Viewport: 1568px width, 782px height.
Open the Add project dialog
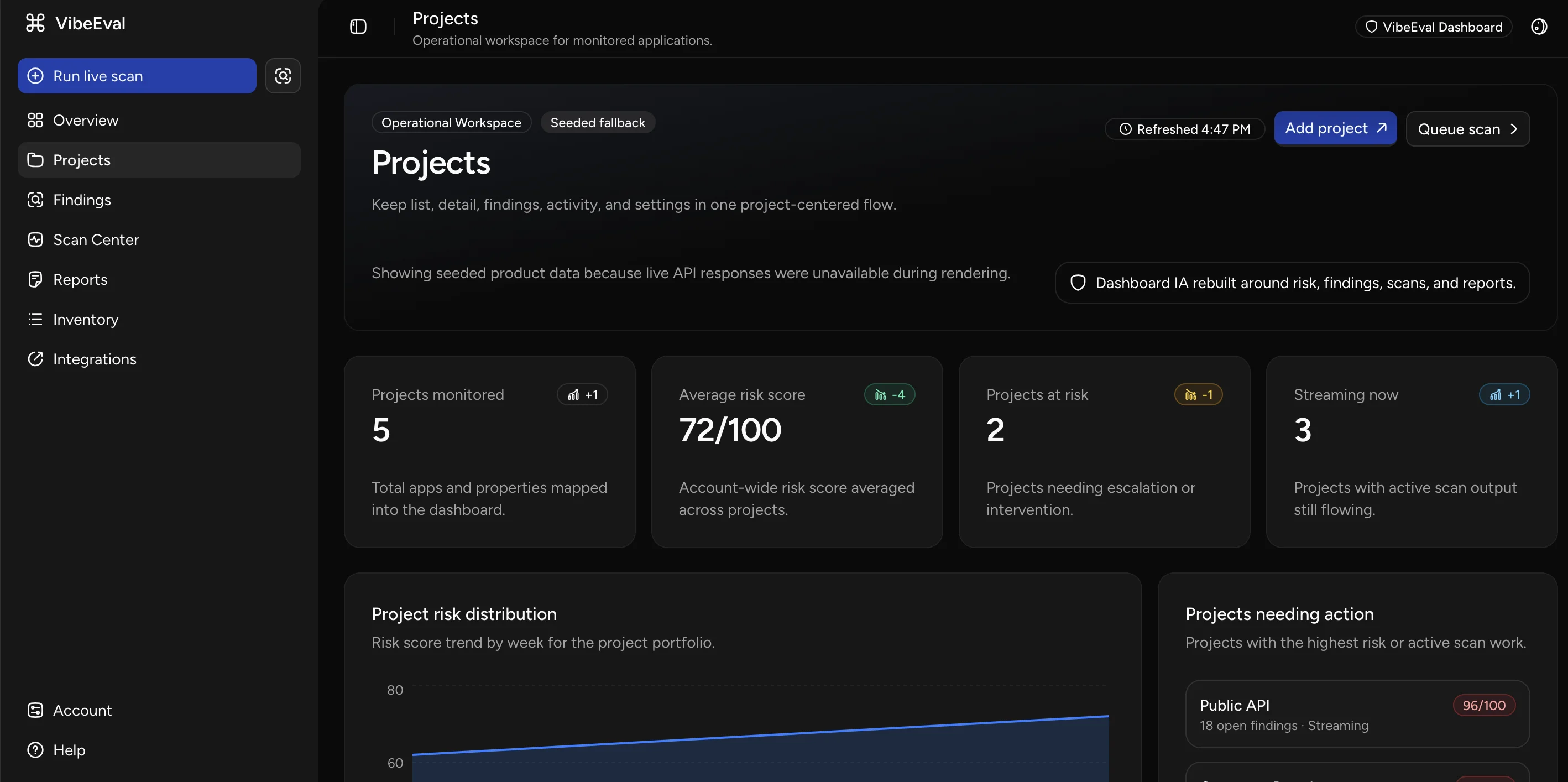coord(1335,128)
